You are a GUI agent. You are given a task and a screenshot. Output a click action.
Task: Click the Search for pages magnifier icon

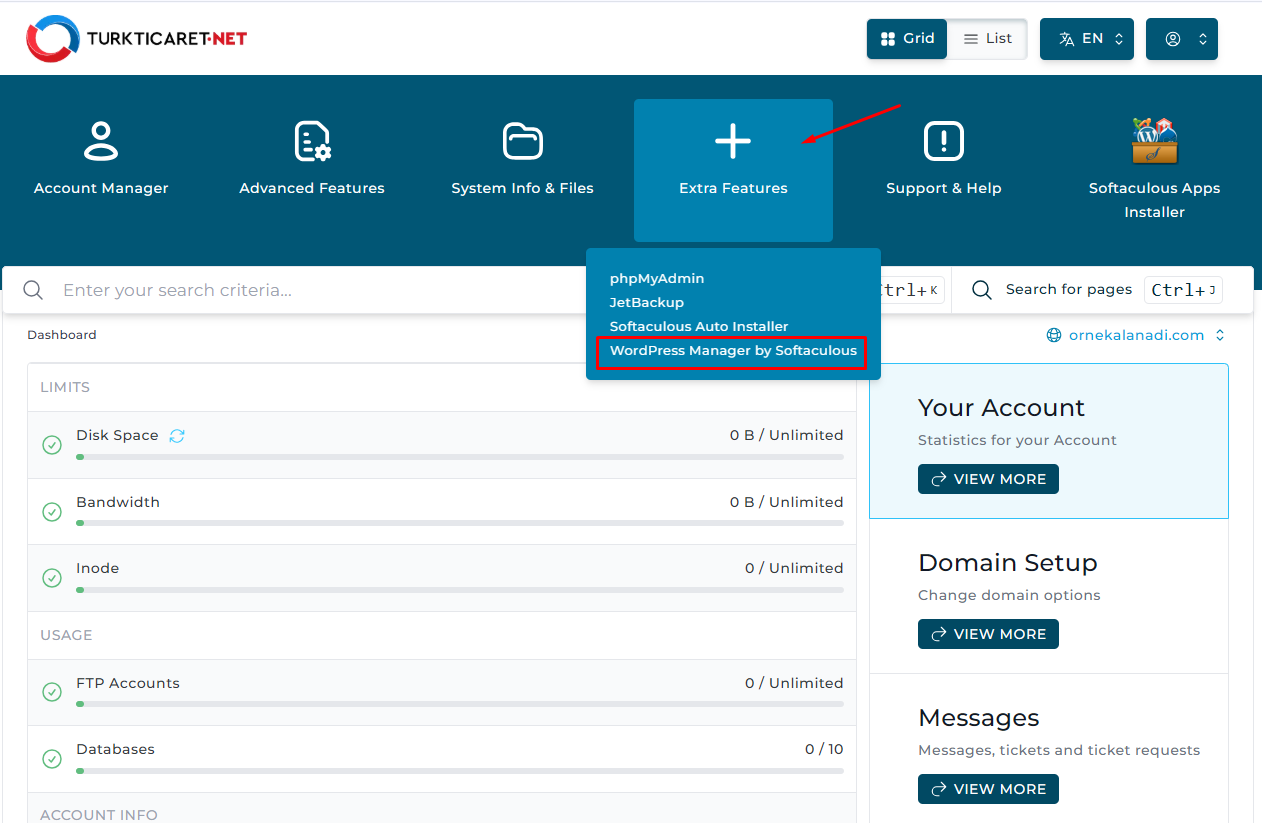[982, 290]
